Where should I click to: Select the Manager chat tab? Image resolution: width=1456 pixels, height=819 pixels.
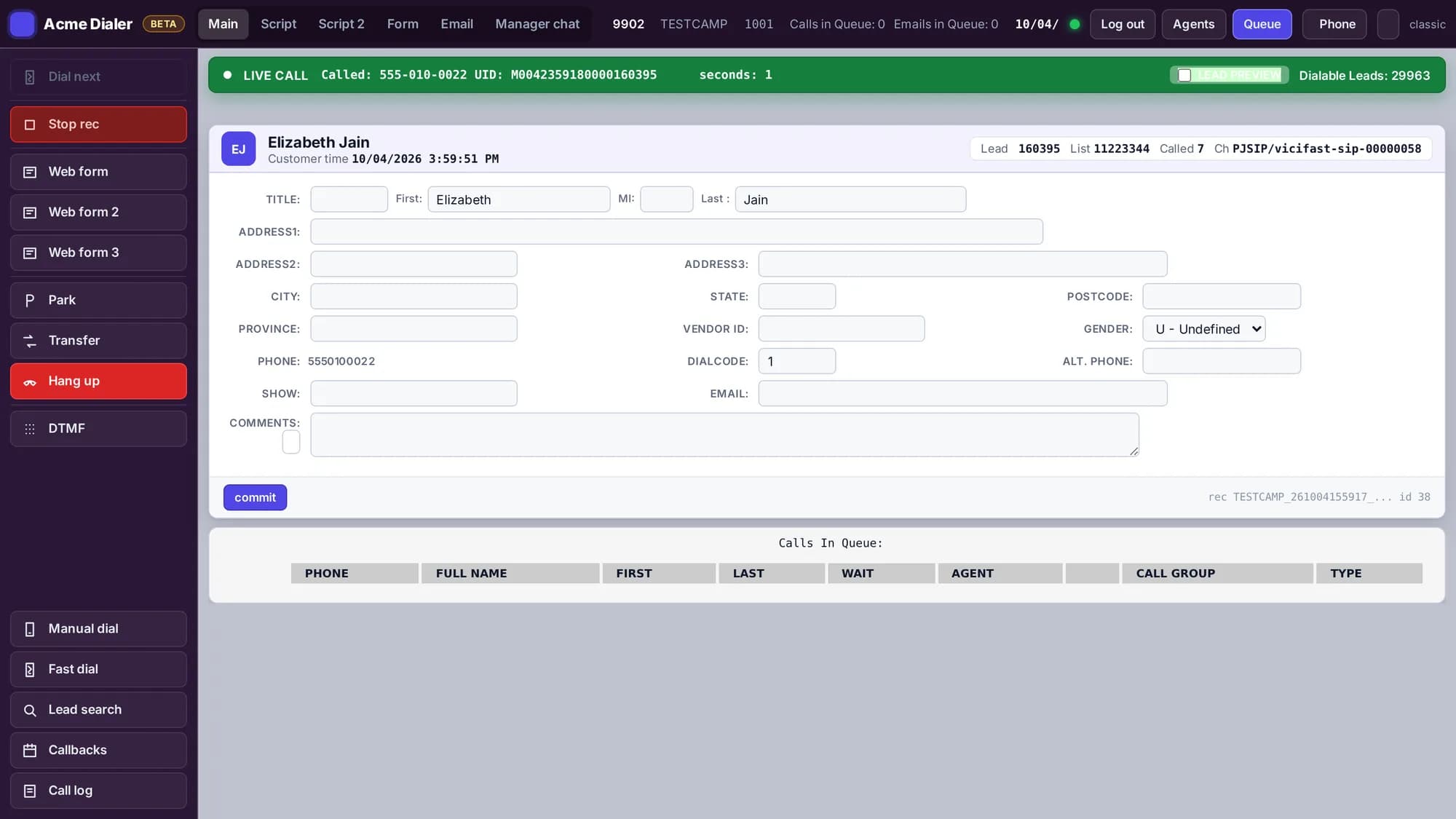coord(537,24)
